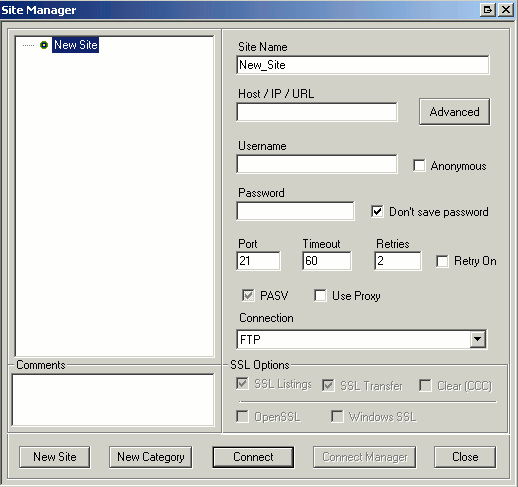Select the New Site tree entry

[76, 45]
